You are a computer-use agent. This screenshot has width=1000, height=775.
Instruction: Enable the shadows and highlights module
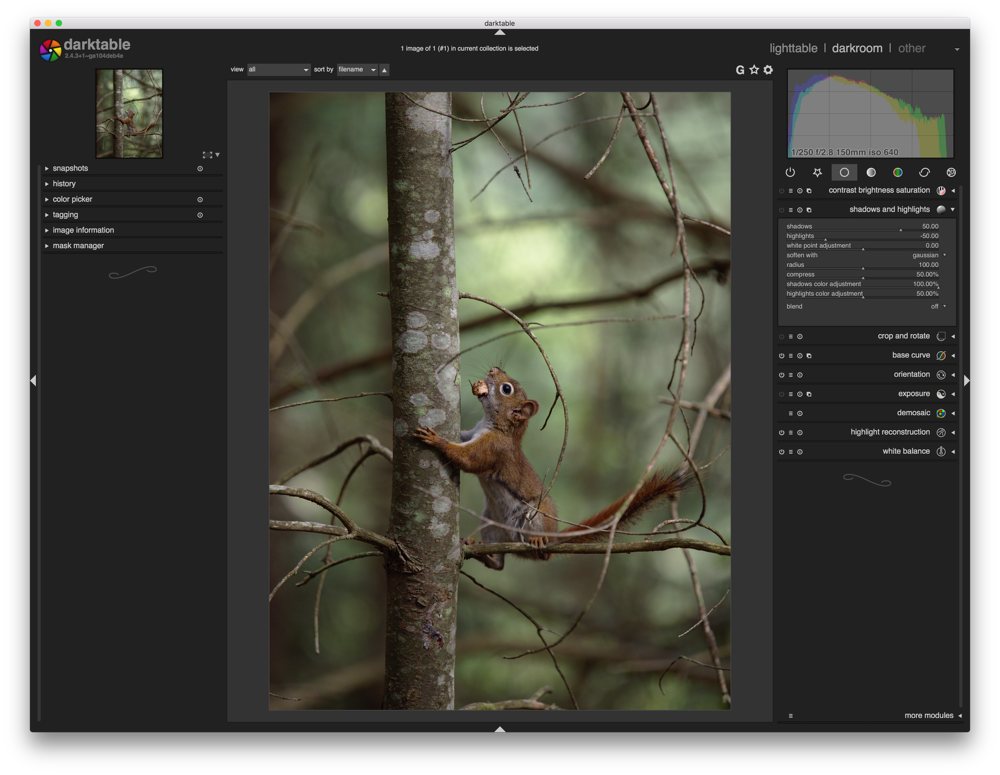click(x=782, y=210)
